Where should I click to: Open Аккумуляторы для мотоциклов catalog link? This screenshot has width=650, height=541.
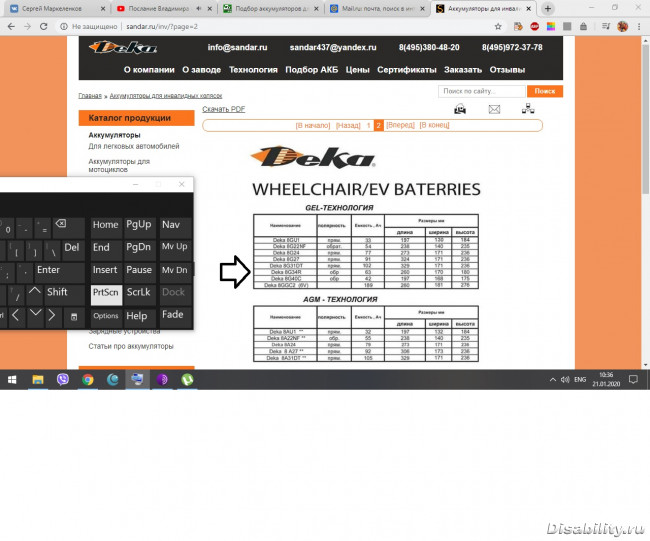[119, 165]
